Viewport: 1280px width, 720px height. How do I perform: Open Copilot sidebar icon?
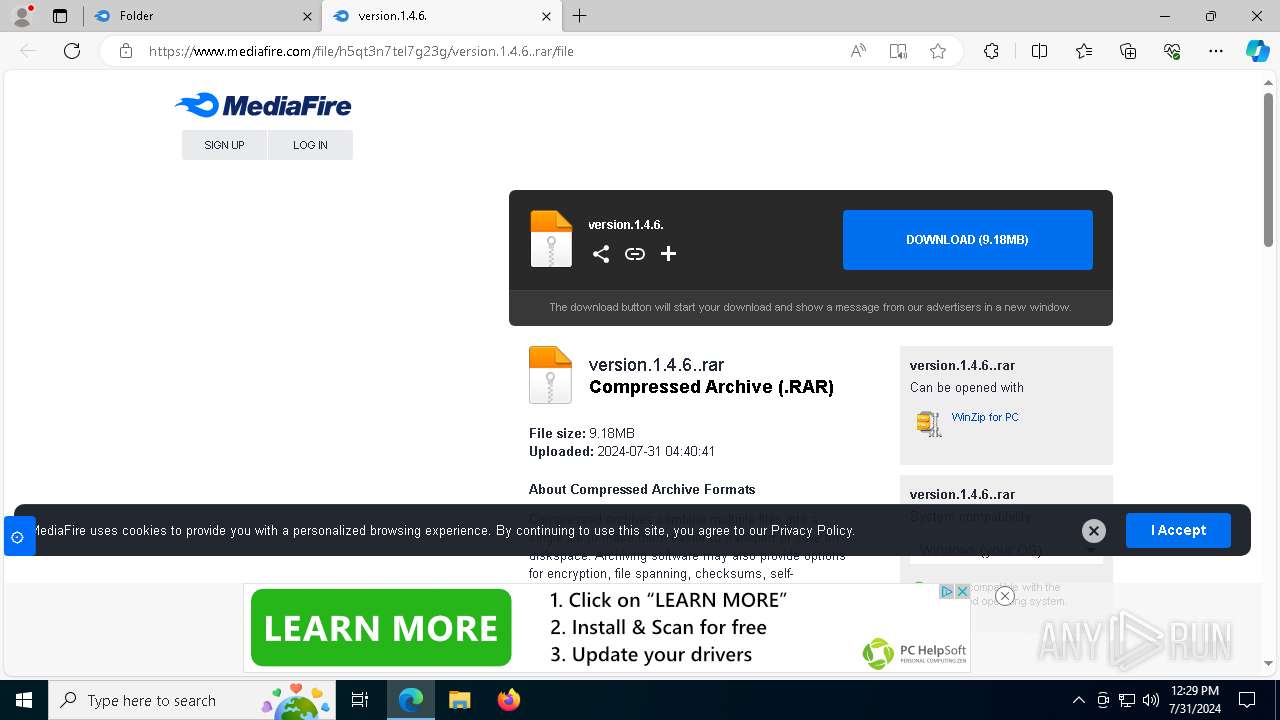point(1257,51)
